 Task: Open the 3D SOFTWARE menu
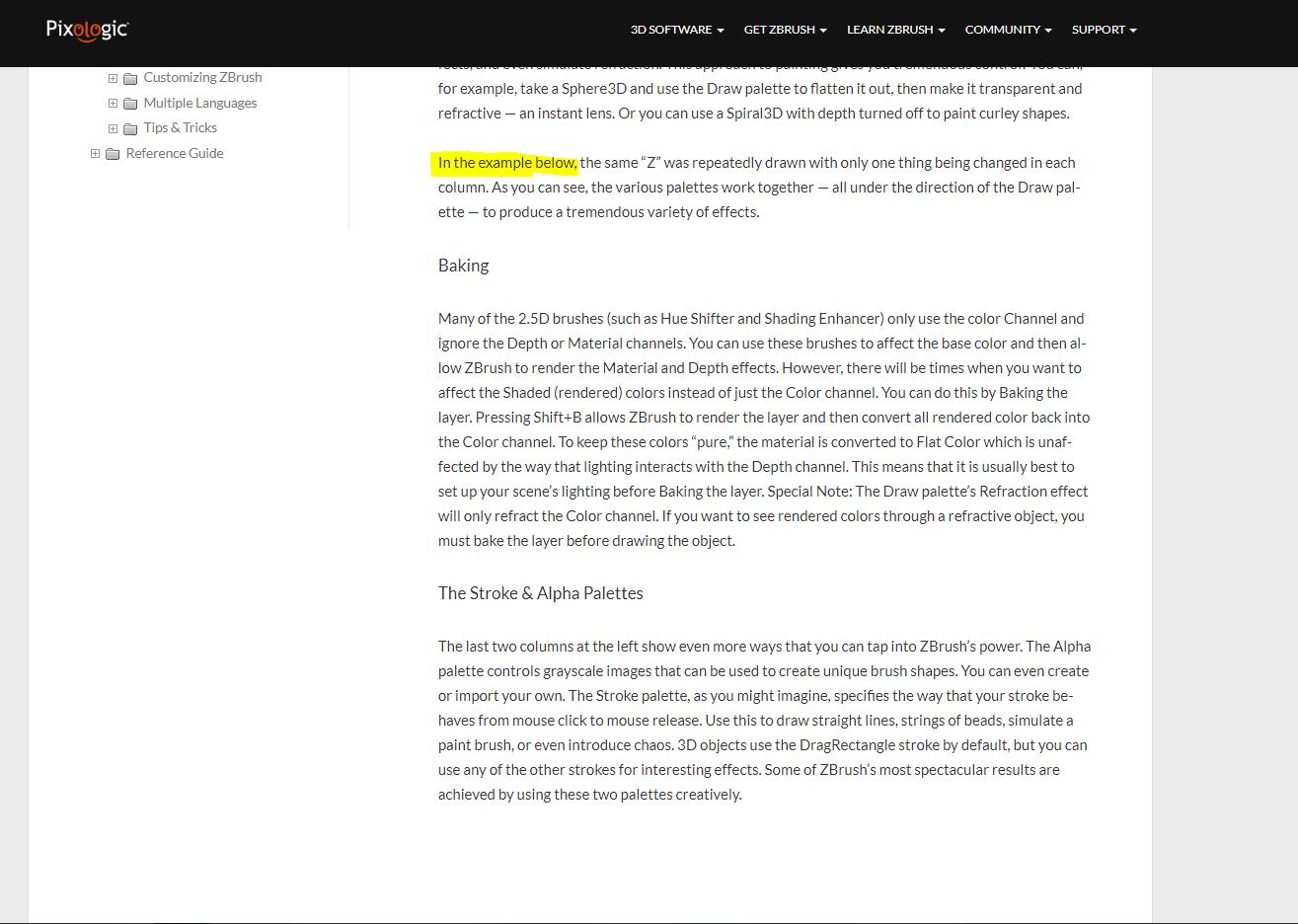click(677, 30)
